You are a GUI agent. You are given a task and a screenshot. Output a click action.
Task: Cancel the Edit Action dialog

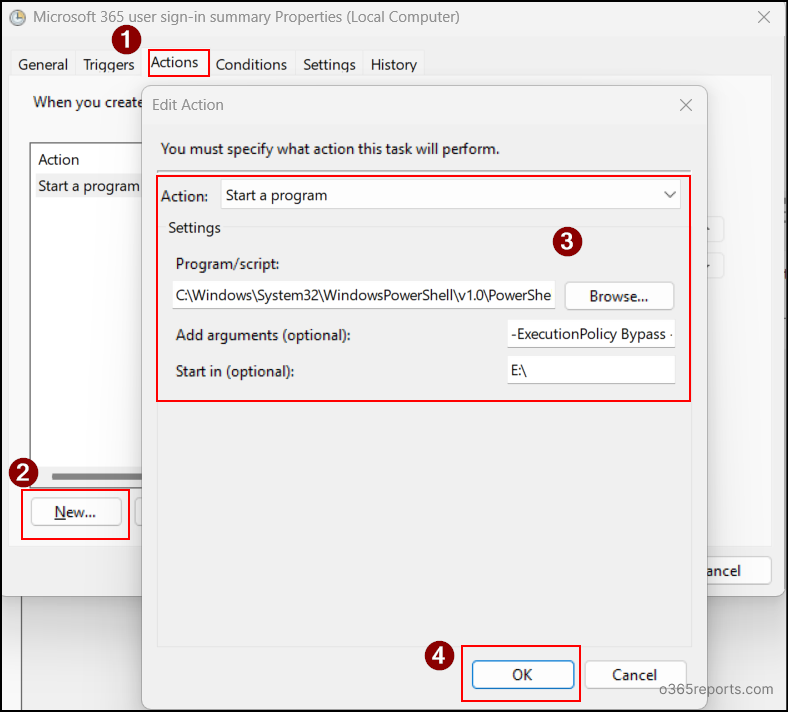(x=635, y=674)
